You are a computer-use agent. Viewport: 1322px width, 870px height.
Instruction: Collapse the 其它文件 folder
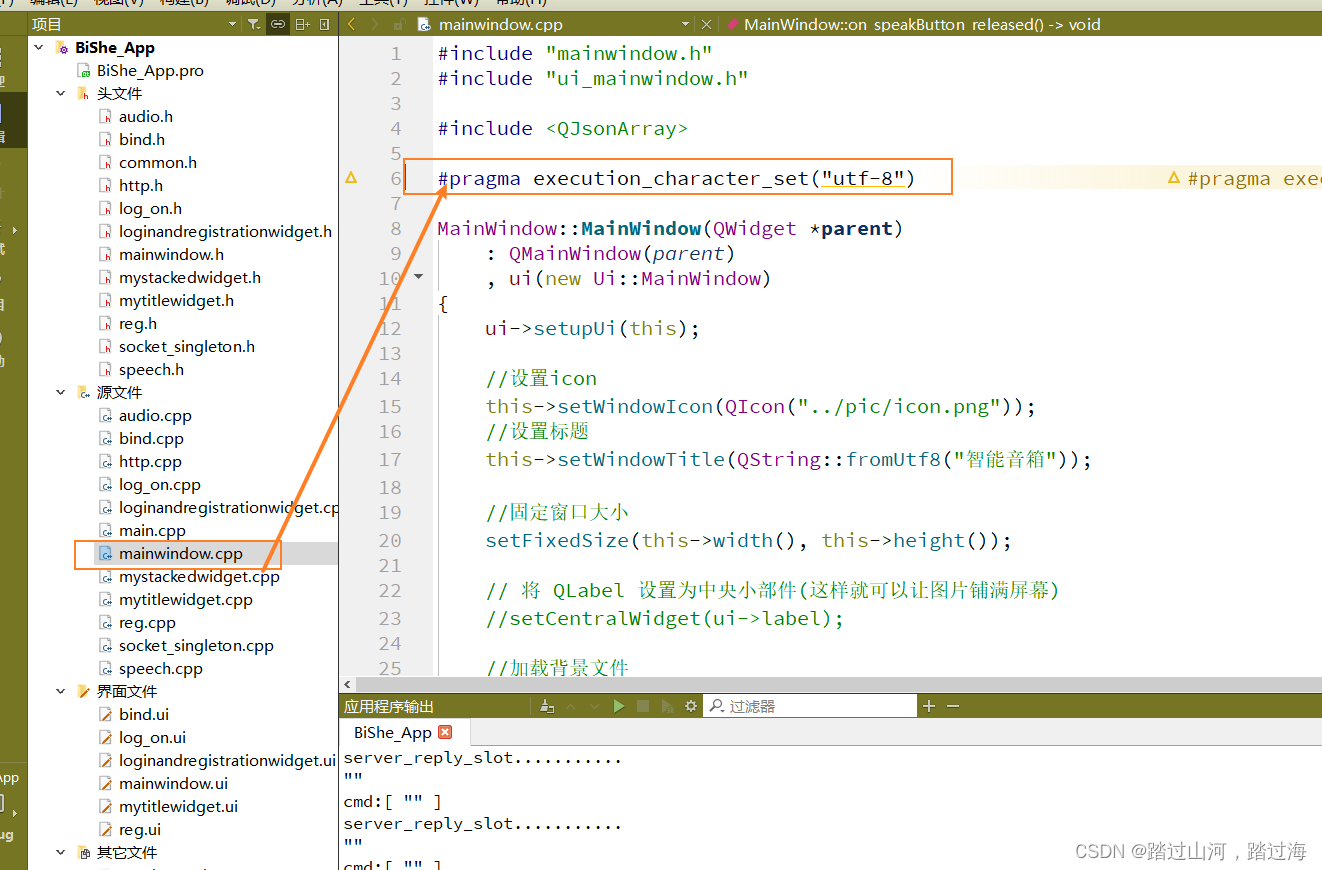pos(61,852)
